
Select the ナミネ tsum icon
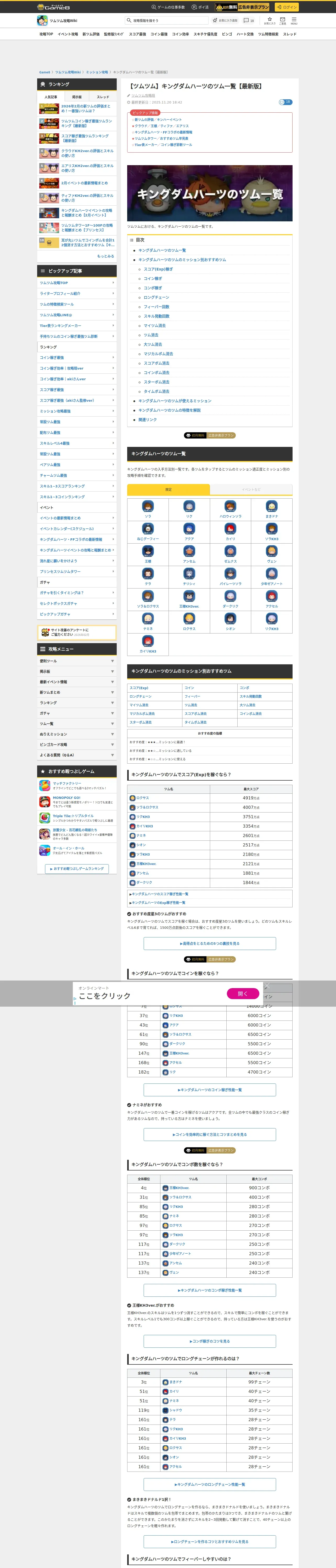pyautogui.click(x=148, y=618)
